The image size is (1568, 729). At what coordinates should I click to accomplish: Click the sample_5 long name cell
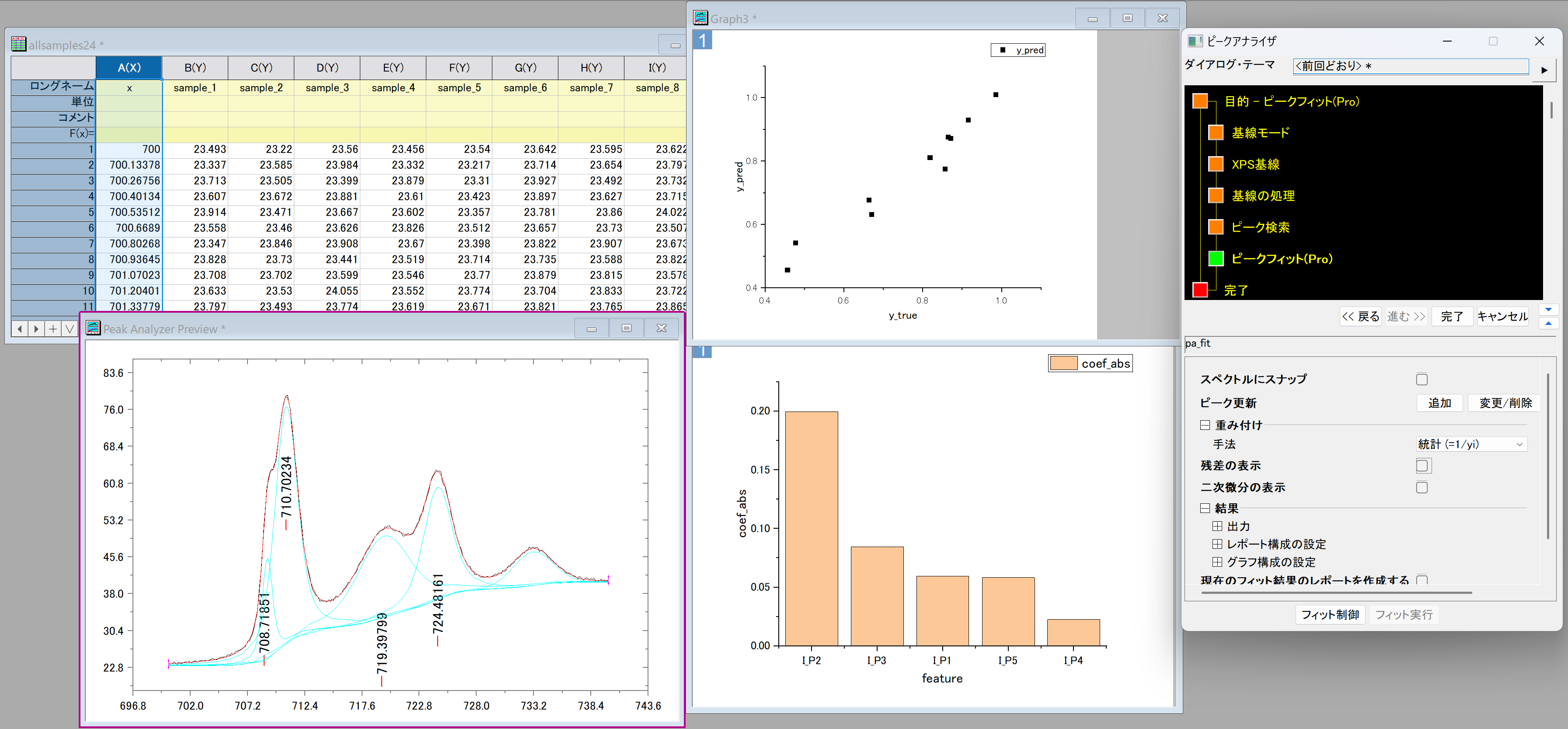[x=459, y=88]
